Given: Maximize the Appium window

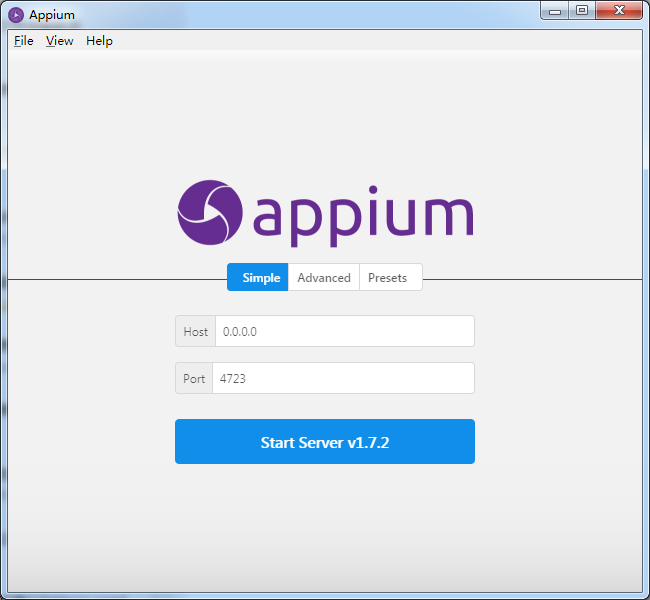Looking at the screenshot, I should click(x=582, y=11).
